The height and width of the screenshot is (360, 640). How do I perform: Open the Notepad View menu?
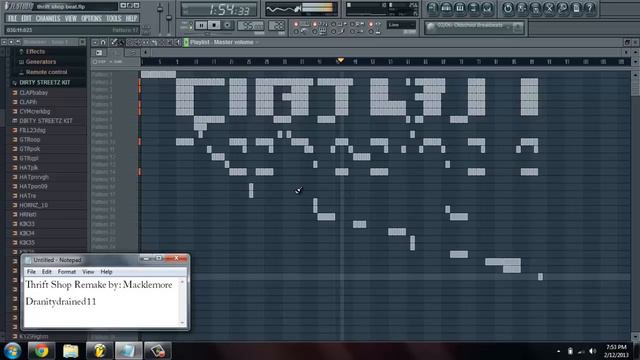point(88,272)
